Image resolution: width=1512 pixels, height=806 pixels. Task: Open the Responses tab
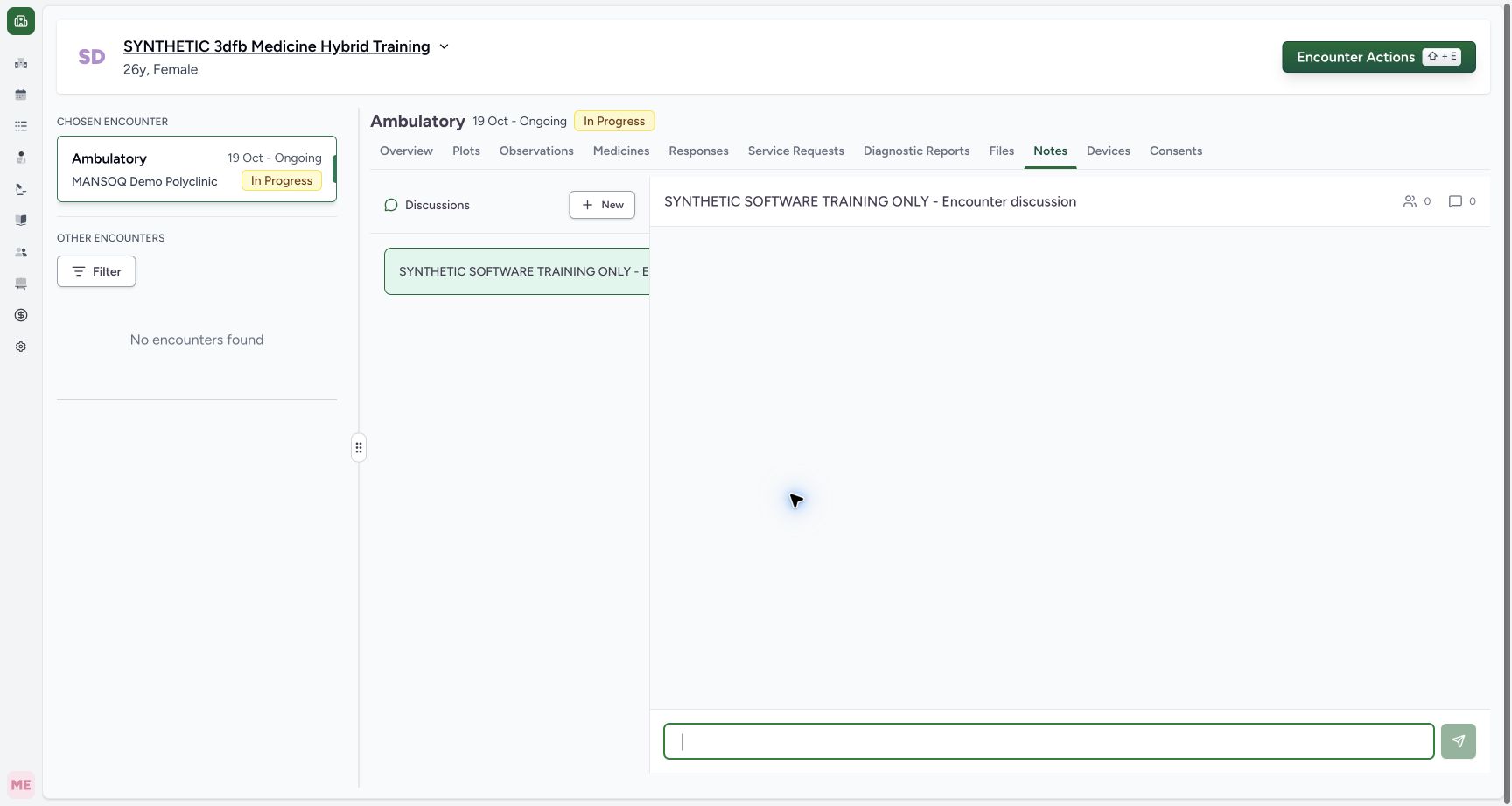coord(698,151)
